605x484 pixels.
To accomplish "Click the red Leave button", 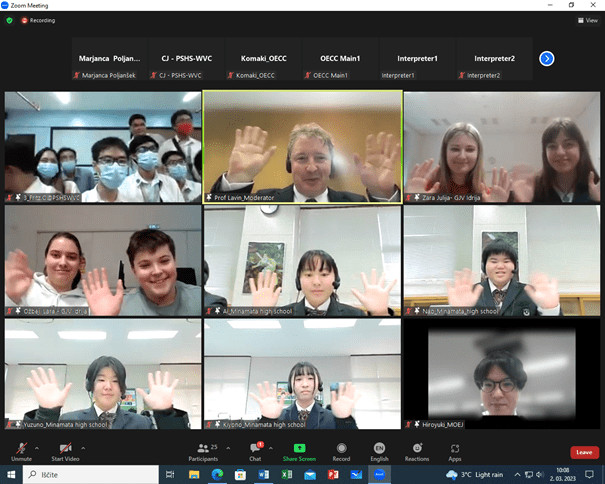I will point(585,452).
